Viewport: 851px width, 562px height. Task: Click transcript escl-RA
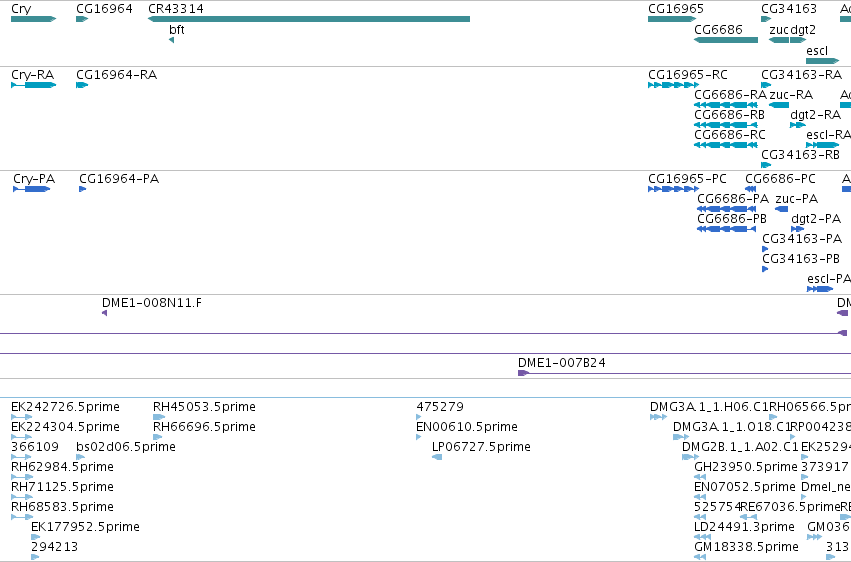(828, 135)
